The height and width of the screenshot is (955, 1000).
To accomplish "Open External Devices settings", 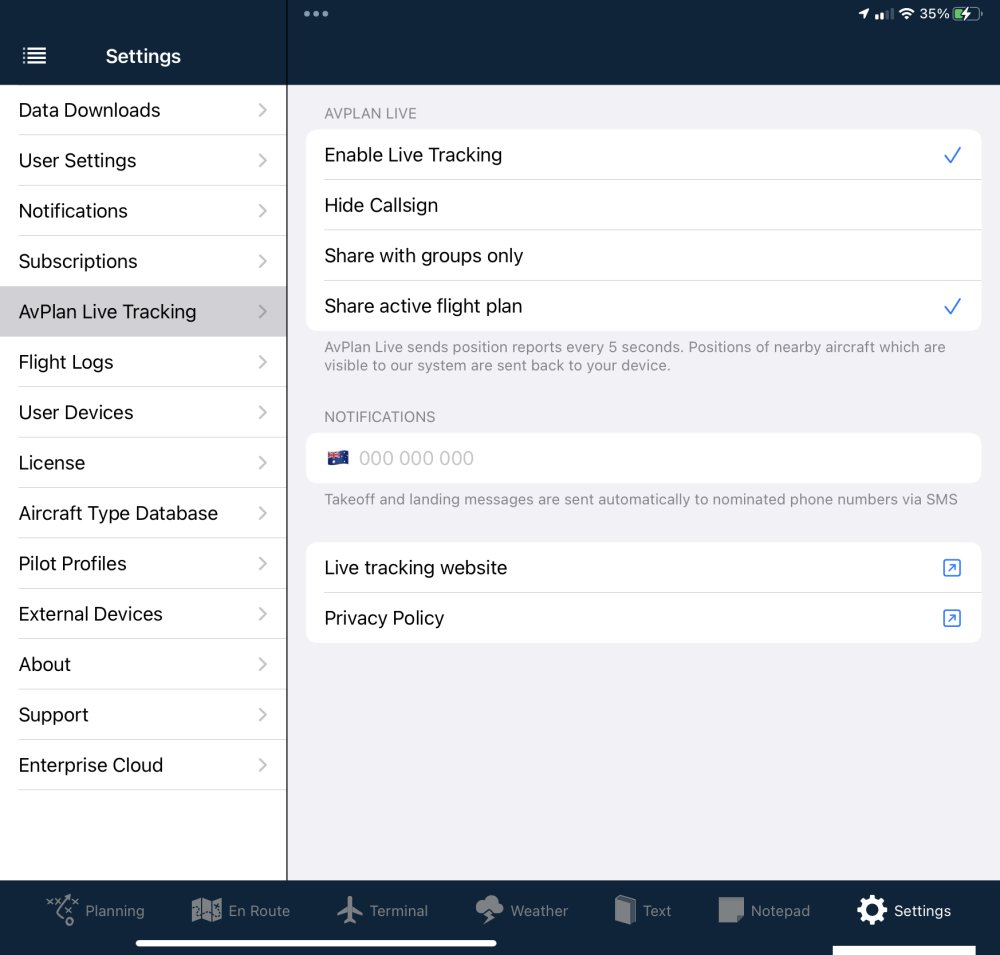I will click(143, 614).
